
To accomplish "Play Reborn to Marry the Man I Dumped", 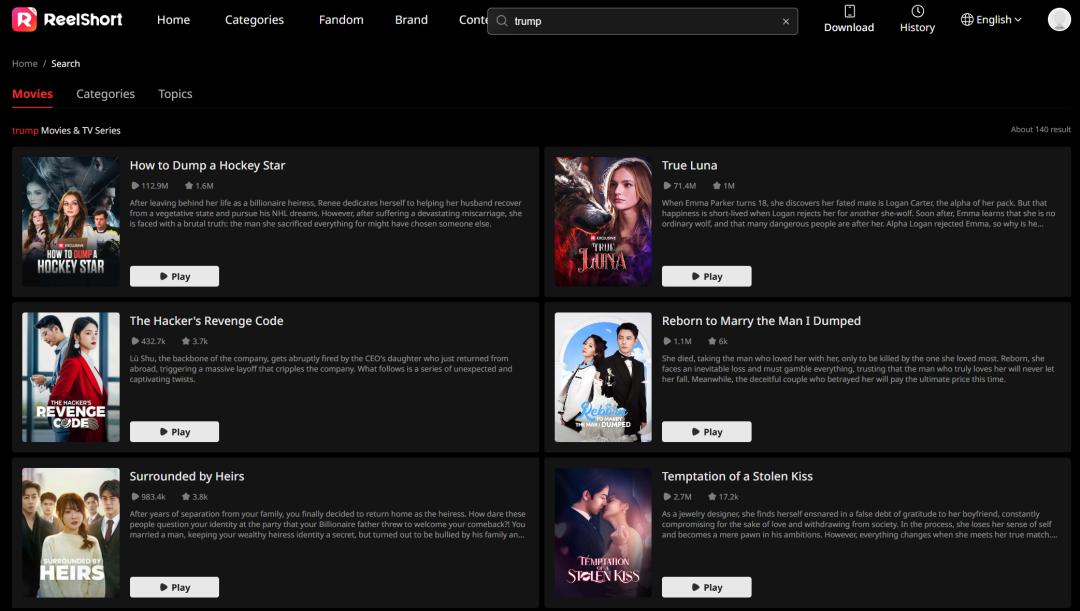I will click(707, 432).
